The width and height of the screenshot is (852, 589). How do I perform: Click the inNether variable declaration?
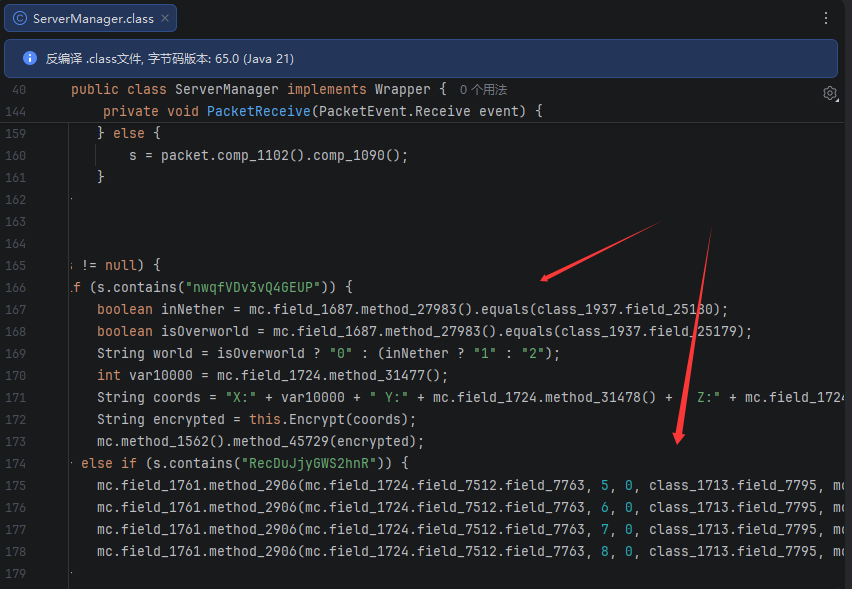coord(193,310)
